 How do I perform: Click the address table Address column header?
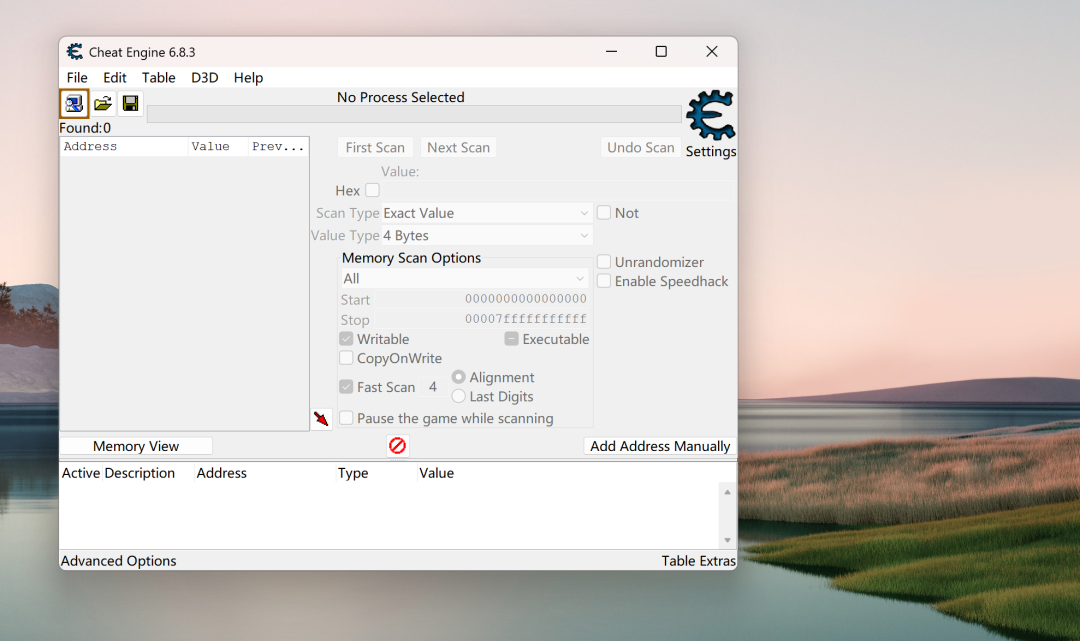tap(222, 473)
